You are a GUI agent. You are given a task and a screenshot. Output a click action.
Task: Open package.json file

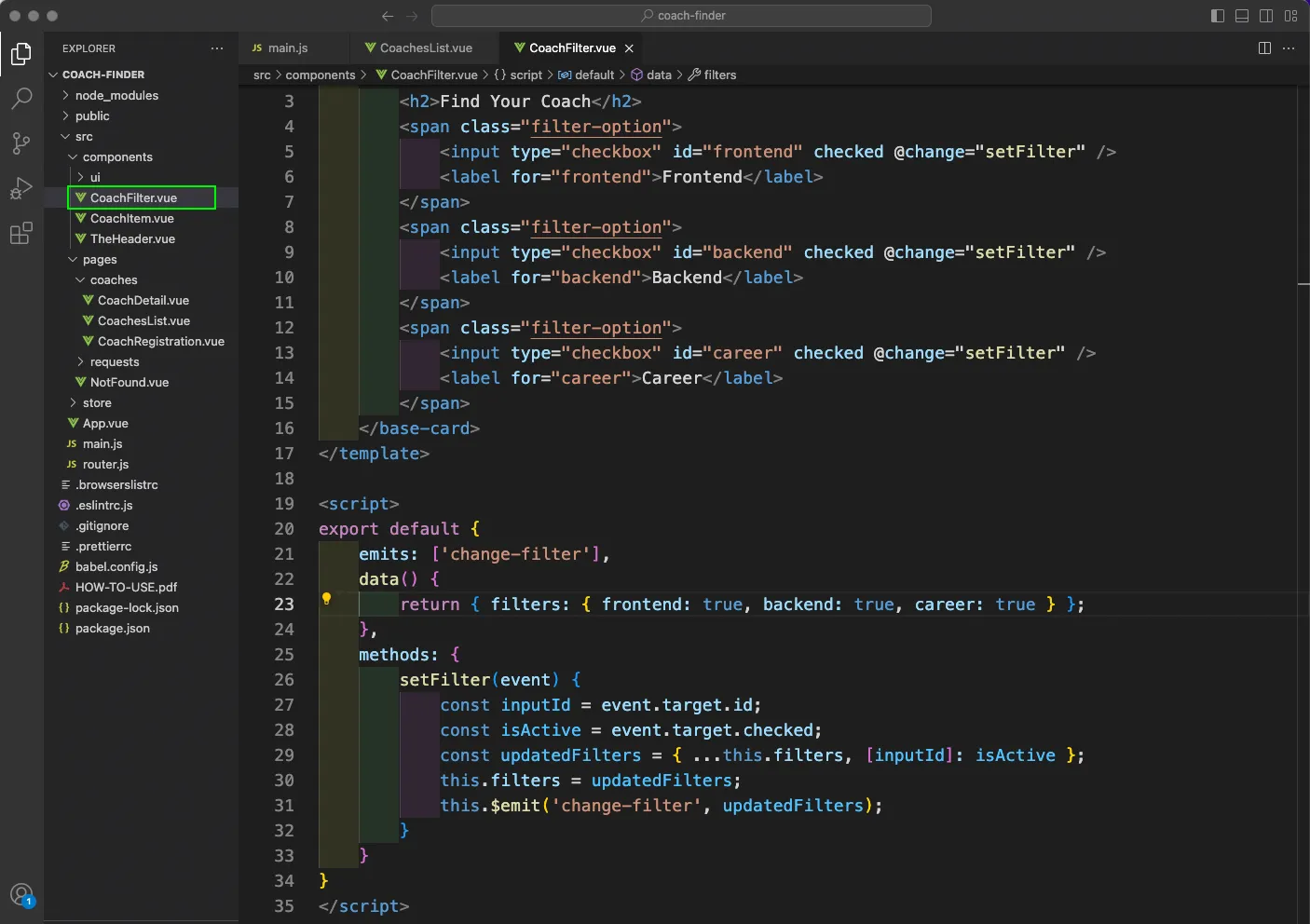(112, 628)
